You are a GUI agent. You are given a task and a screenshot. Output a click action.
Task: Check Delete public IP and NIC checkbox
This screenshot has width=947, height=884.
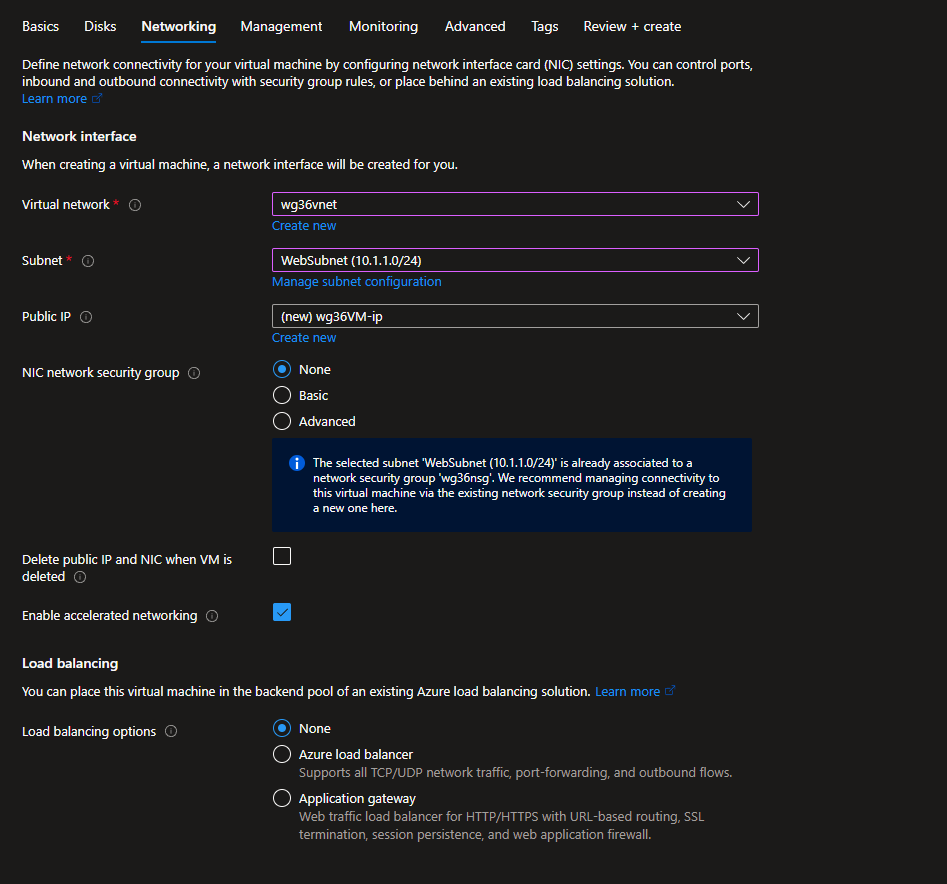click(x=282, y=556)
